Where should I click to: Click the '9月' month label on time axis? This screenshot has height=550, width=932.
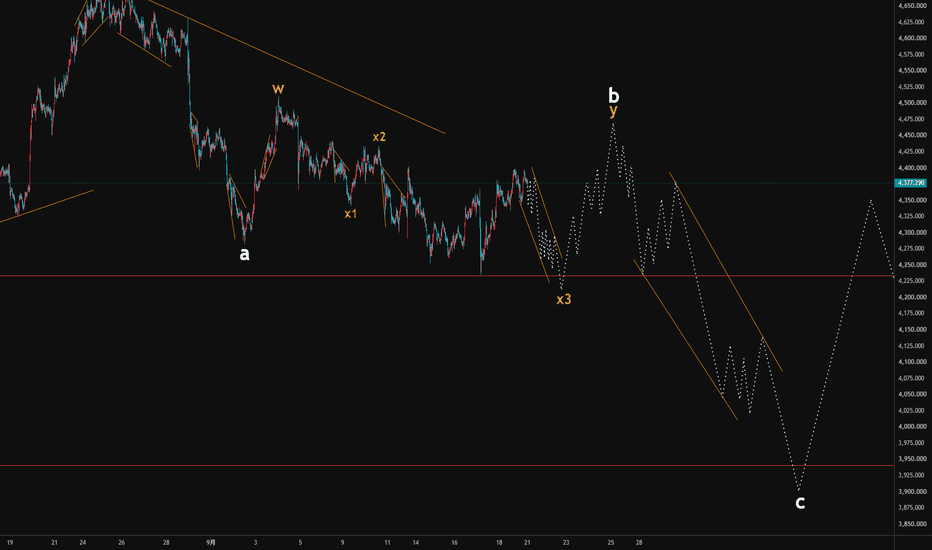click(x=211, y=542)
